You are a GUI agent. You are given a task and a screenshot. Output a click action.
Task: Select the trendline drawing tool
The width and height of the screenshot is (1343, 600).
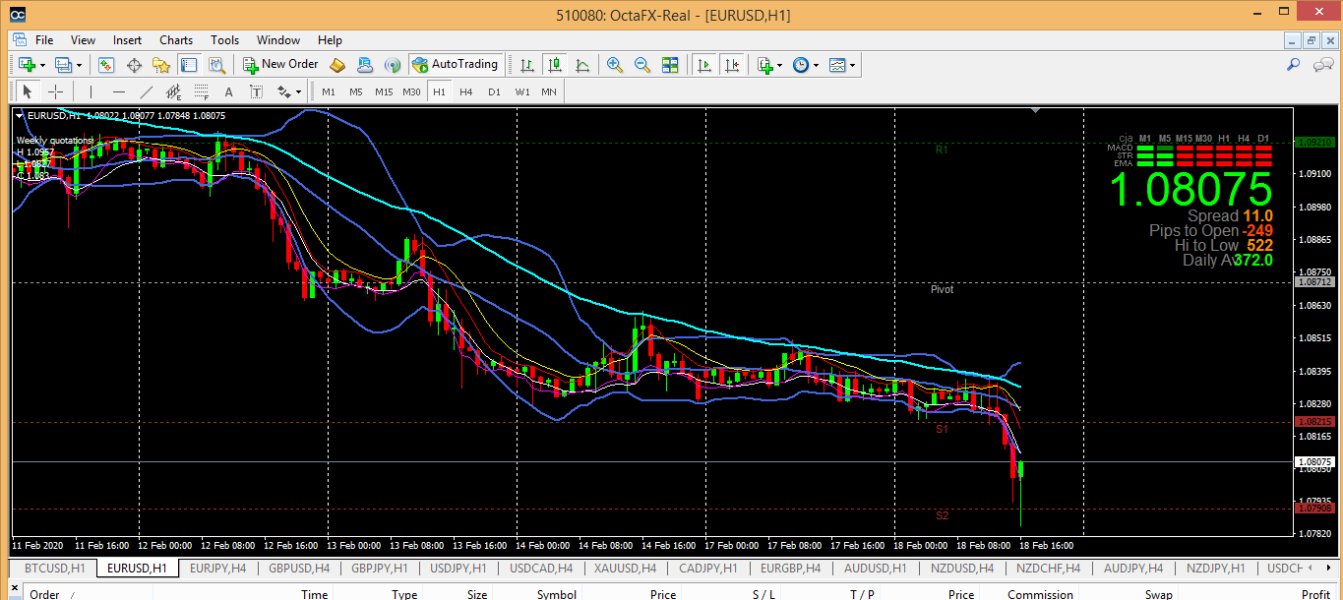pos(147,92)
